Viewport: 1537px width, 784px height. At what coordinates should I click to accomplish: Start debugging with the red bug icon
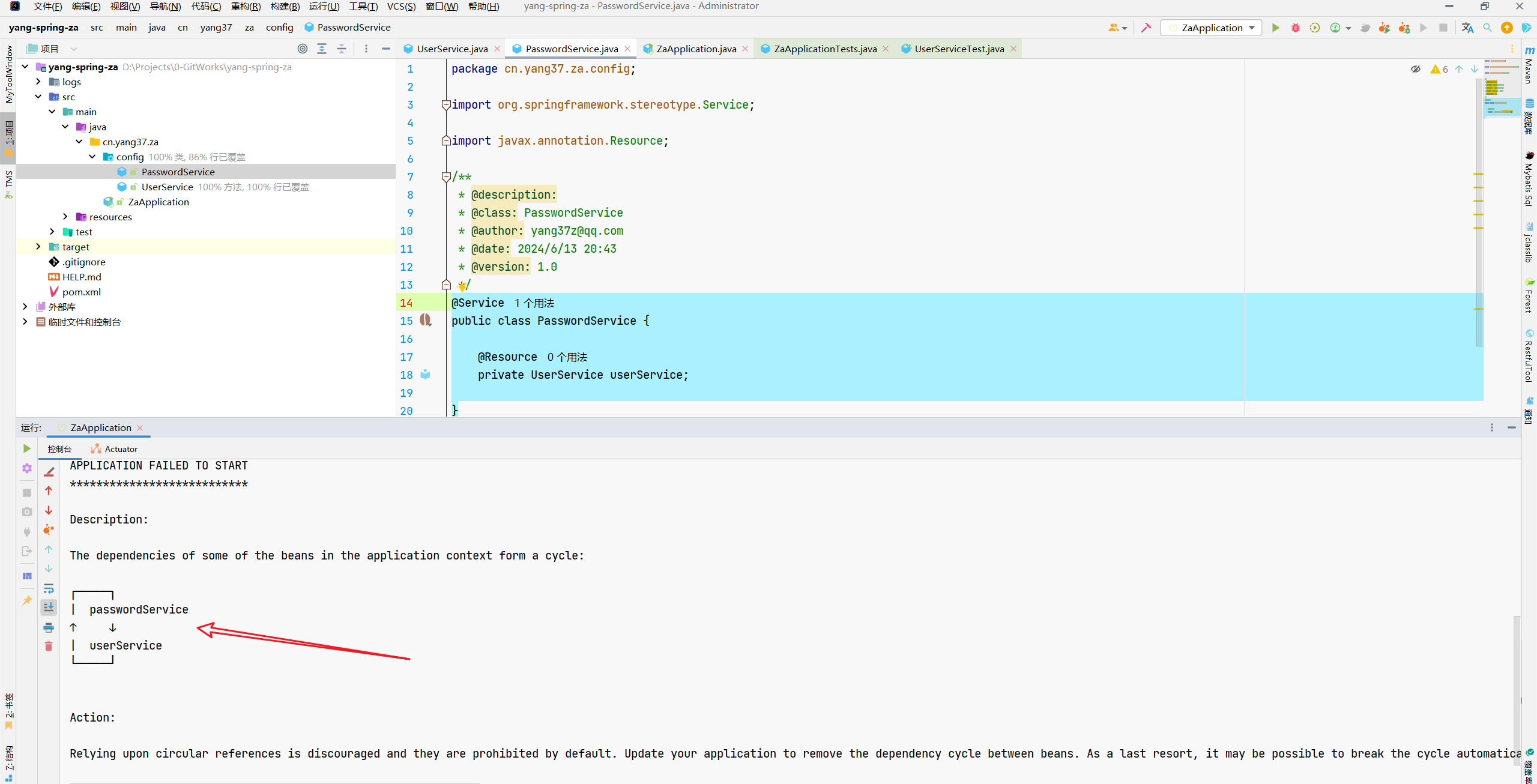click(1296, 28)
